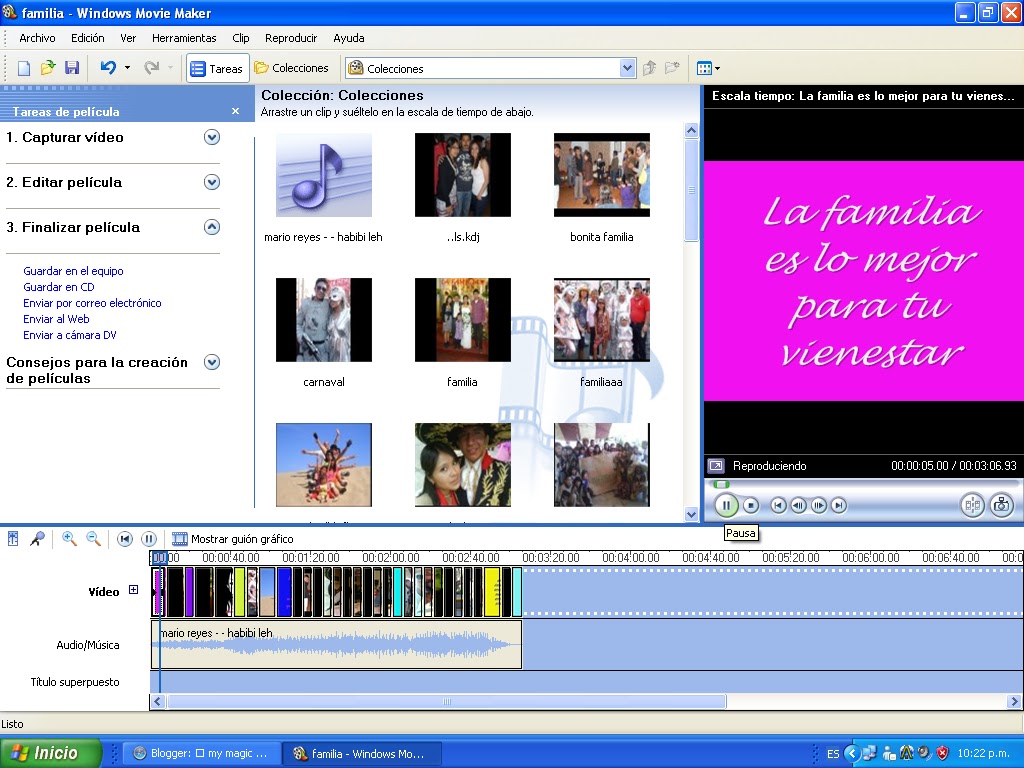Click the narrate timeline microphone icon

pos(38,539)
